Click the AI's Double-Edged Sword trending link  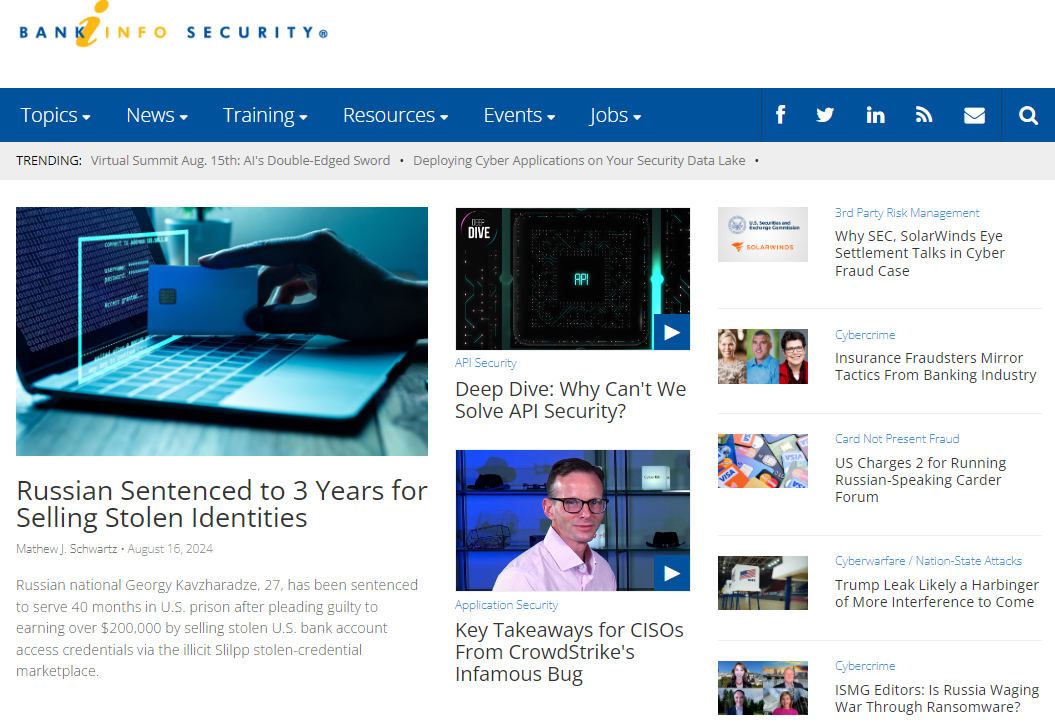click(240, 160)
